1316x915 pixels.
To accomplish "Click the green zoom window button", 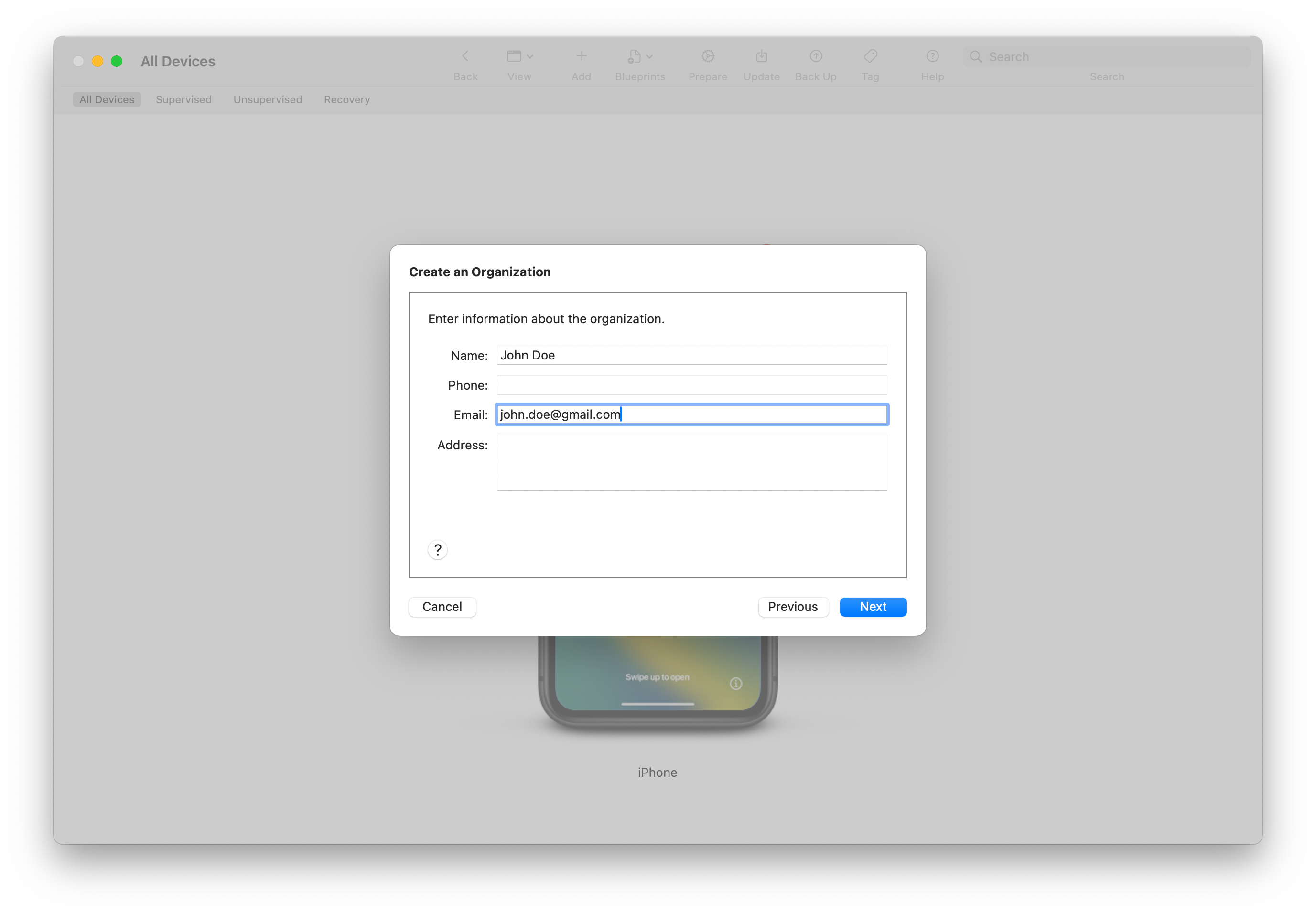I will click(116, 61).
